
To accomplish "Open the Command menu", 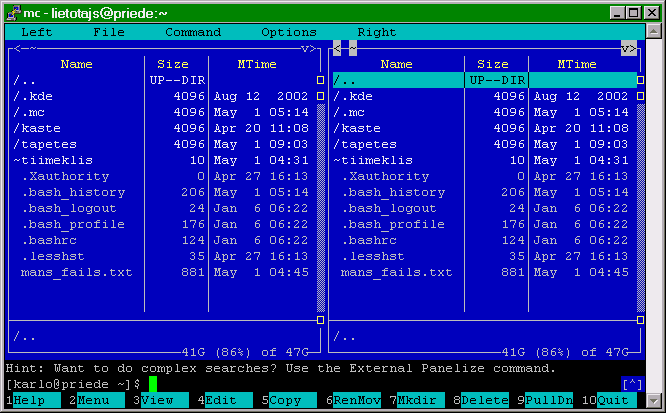I will coord(193,32).
